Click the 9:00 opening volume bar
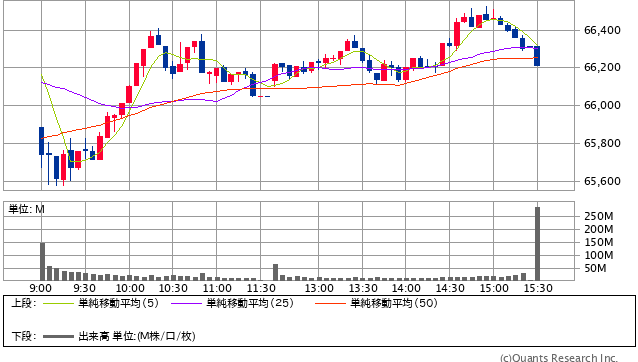The width and height of the screenshot is (638, 362). (x=42, y=262)
